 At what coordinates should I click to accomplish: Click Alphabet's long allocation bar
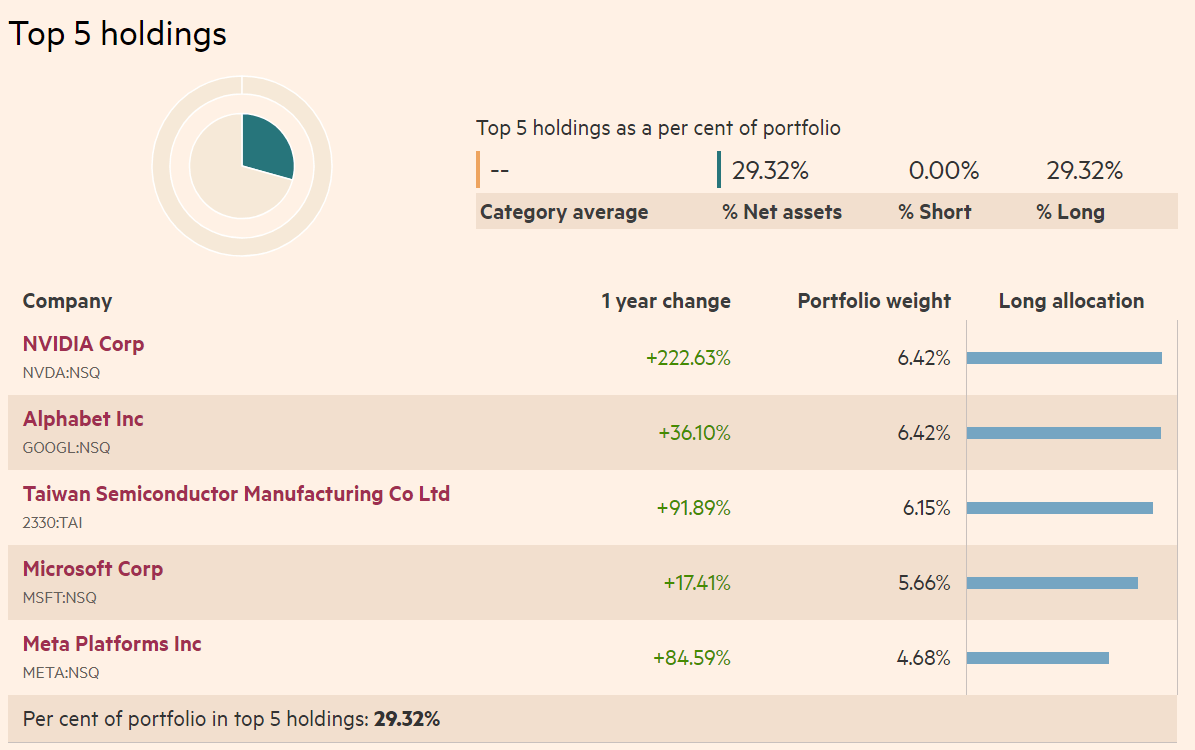tap(1063, 433)
